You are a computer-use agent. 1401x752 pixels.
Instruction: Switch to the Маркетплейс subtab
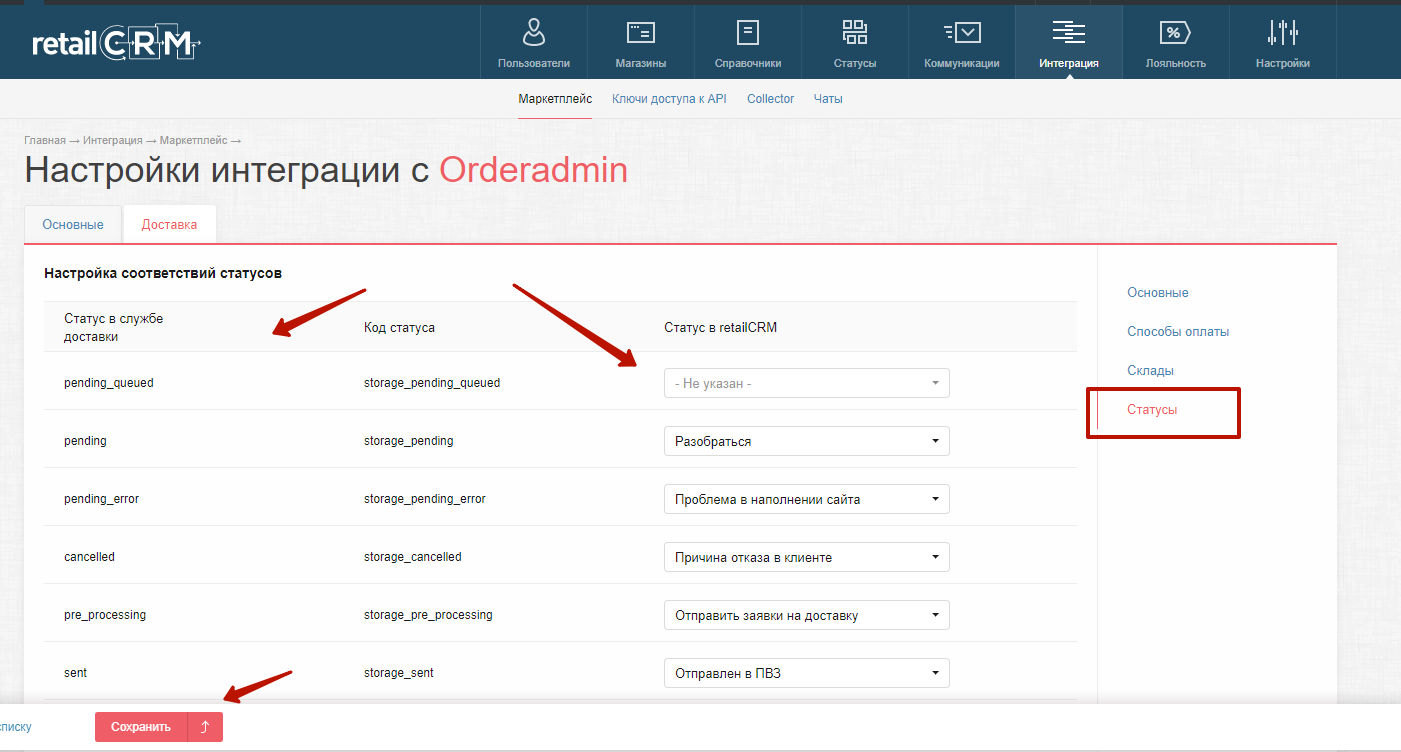[x=555, y=99]
